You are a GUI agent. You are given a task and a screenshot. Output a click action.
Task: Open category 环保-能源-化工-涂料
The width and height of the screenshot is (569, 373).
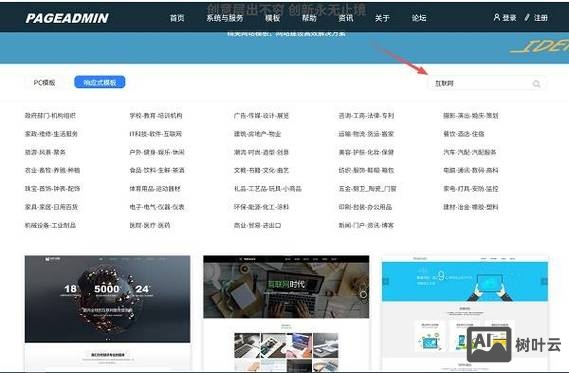[x=261, y=207]
